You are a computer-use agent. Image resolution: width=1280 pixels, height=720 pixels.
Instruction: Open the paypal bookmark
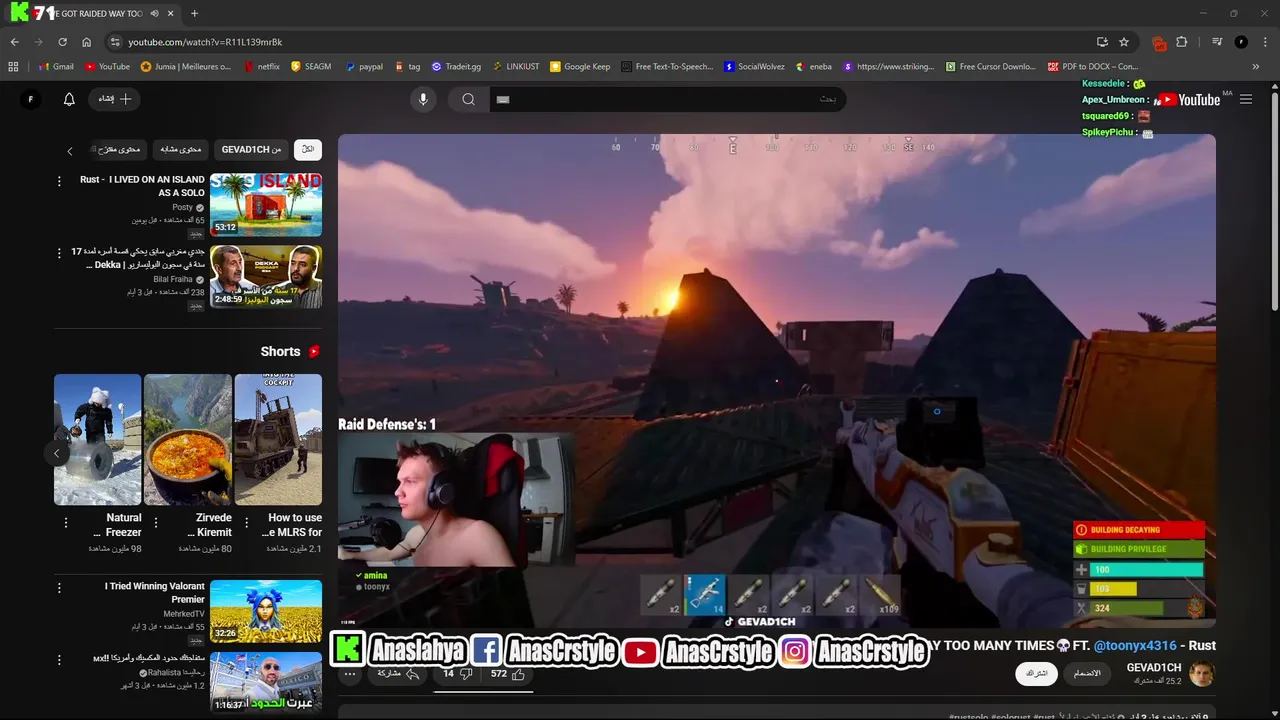click(x=364, y=67)
